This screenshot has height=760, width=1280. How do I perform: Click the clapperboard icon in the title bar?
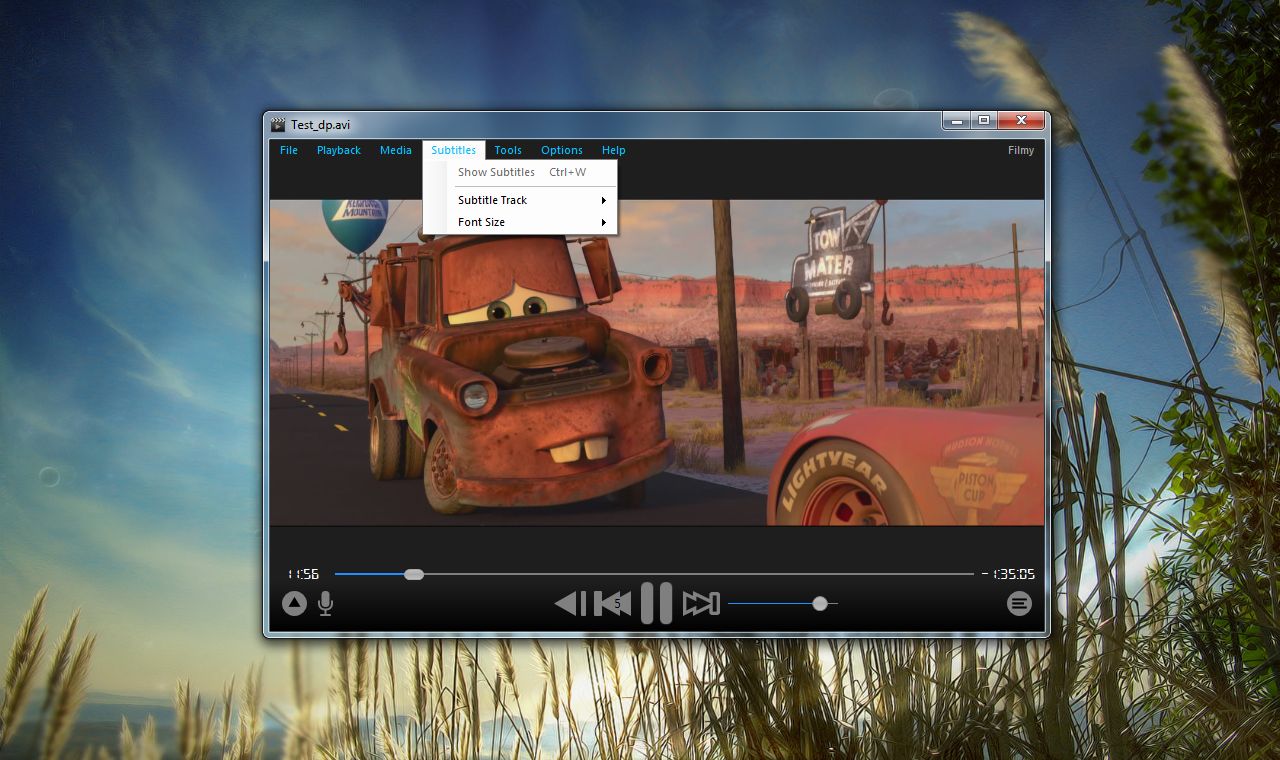[278, 124]
